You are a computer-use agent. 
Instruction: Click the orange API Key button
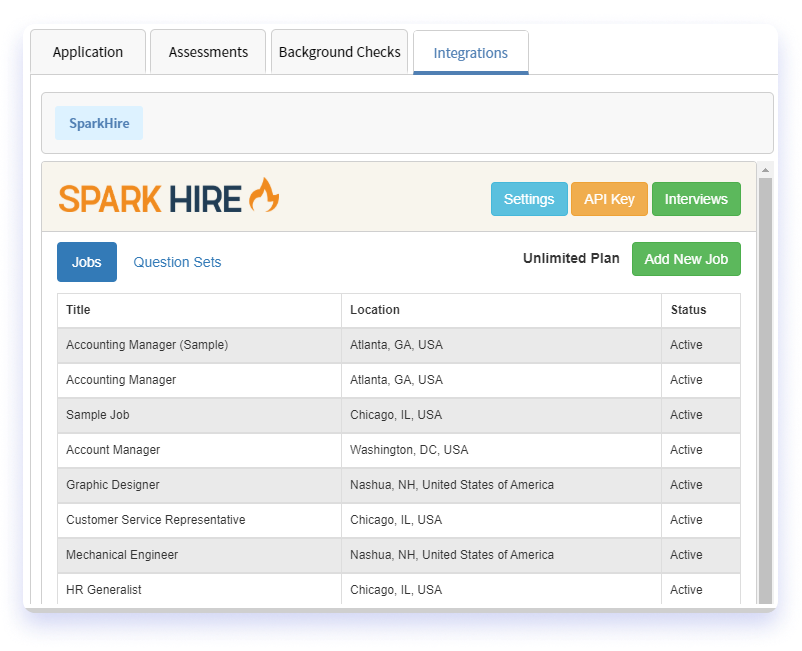point(609,199)
